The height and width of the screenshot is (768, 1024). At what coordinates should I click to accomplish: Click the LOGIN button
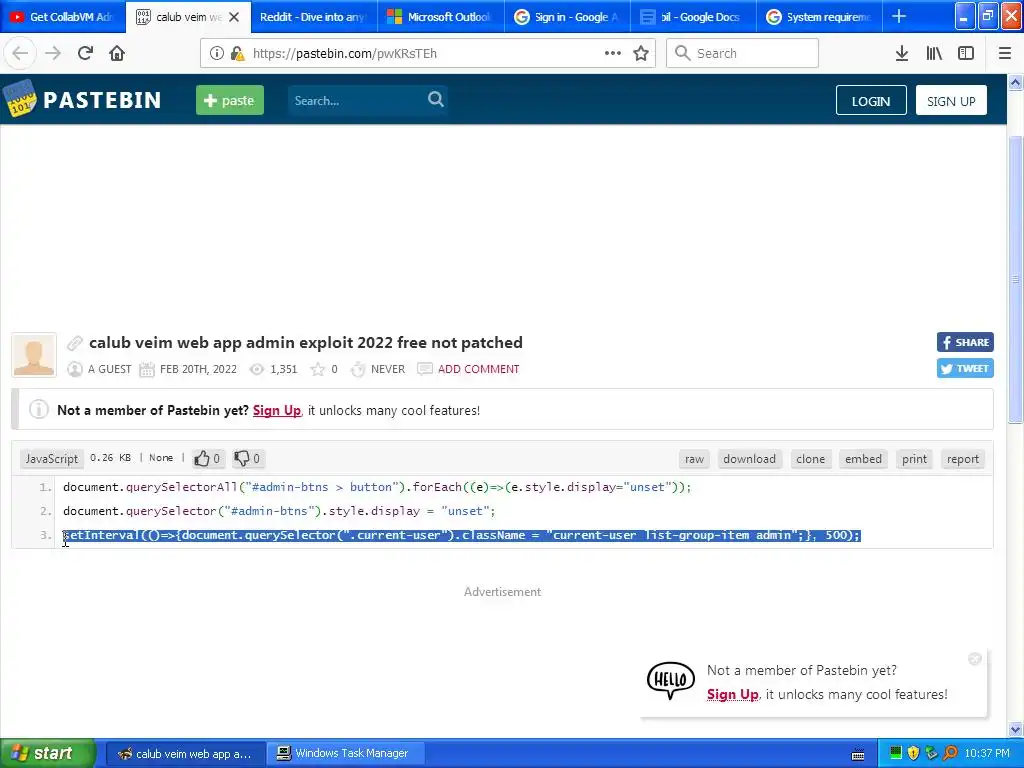click(x=871, y=101)
